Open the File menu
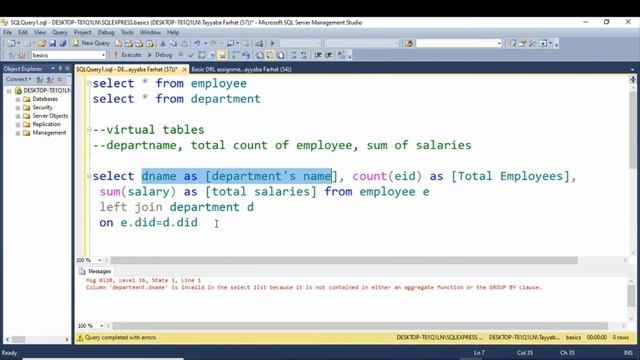The height and width of the screenshot is (360, 640). (x=7, y=32)
